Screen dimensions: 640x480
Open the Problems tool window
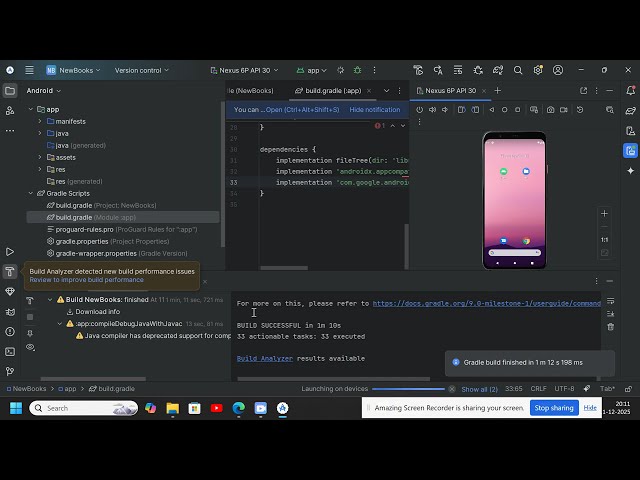click(x=10, y=332)
